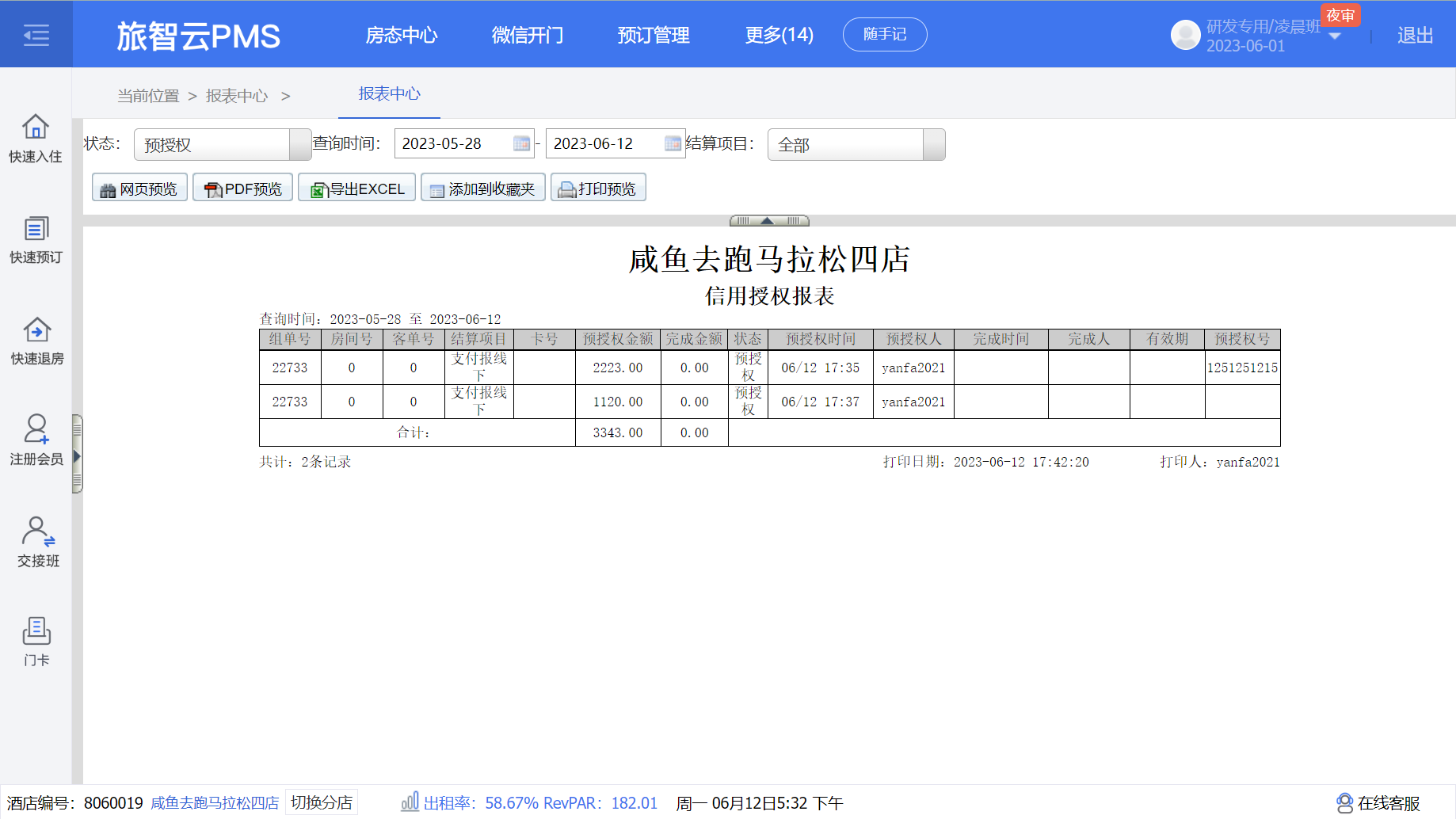Open the 结算项目 settlement item dropdown
The width and height of the screenshot is (1456, 819).
coord(856,145)
